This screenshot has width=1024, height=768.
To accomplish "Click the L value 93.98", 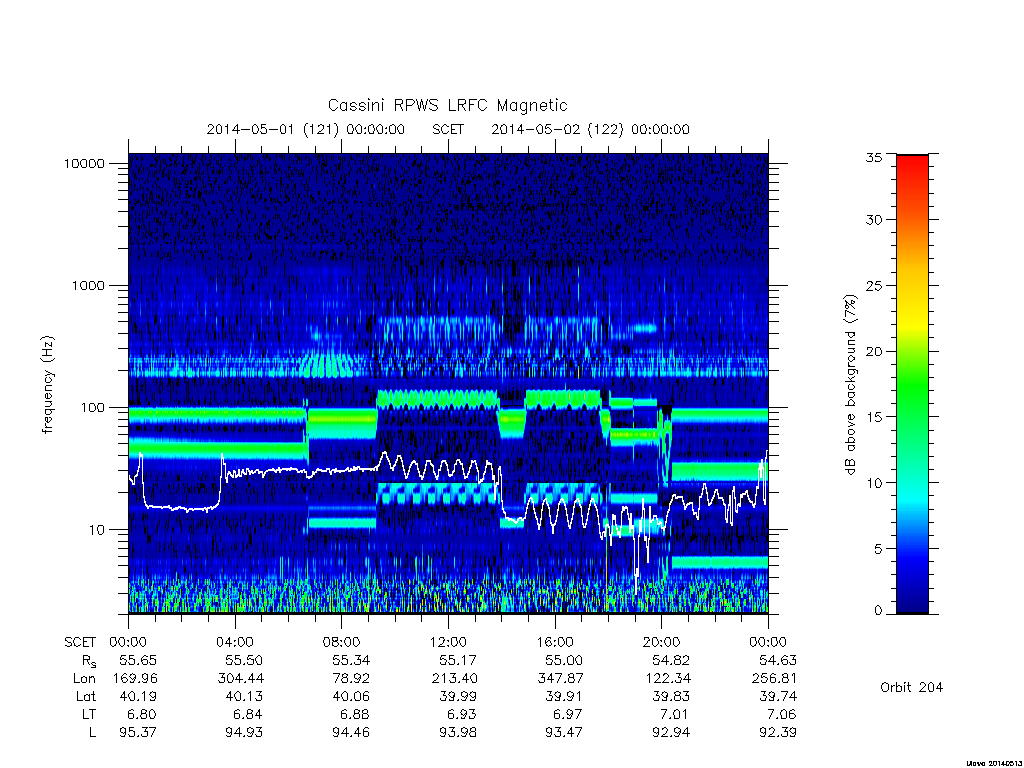I will [x=458, y=733].
